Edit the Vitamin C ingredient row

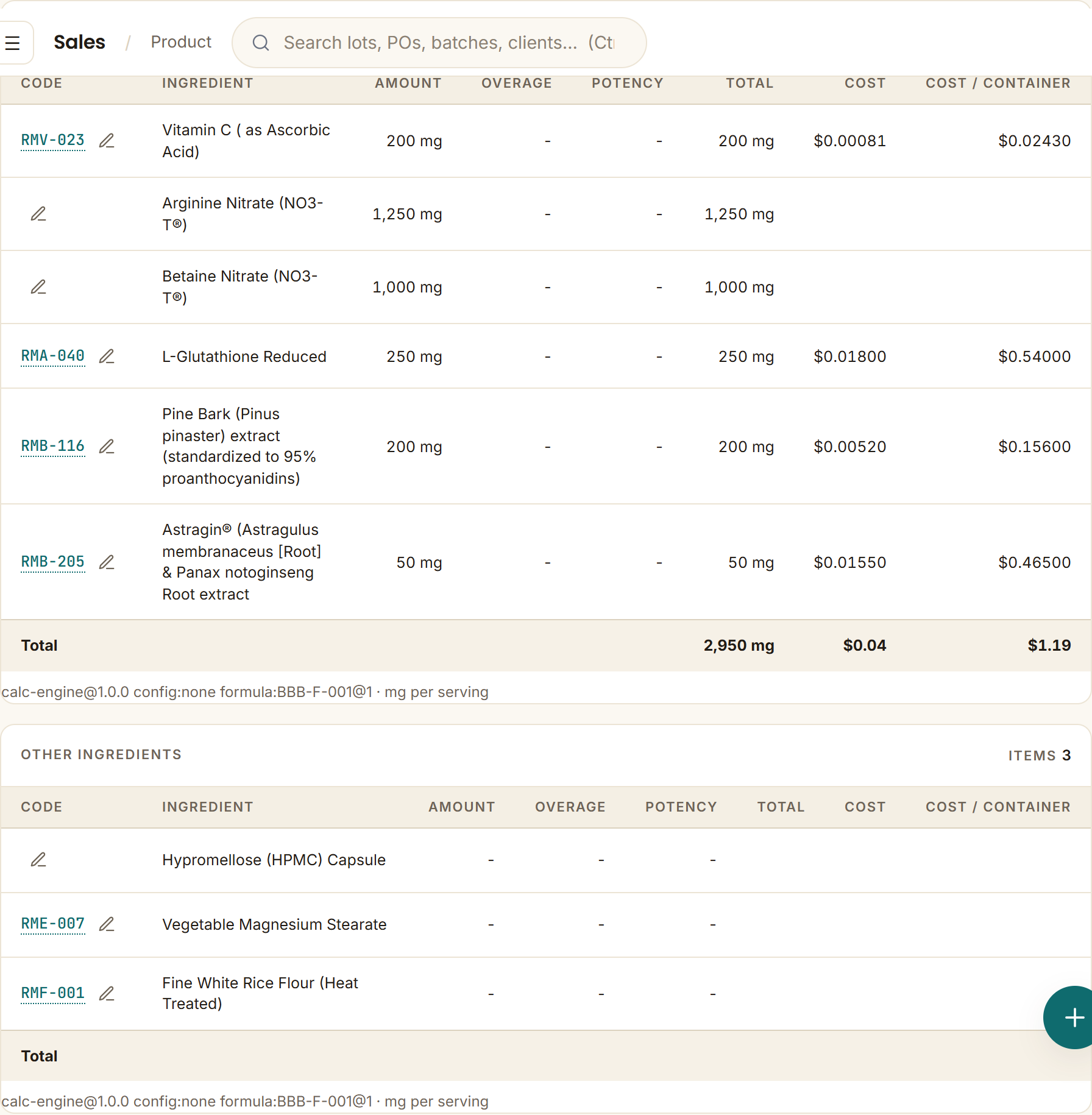tap(107, 141)
